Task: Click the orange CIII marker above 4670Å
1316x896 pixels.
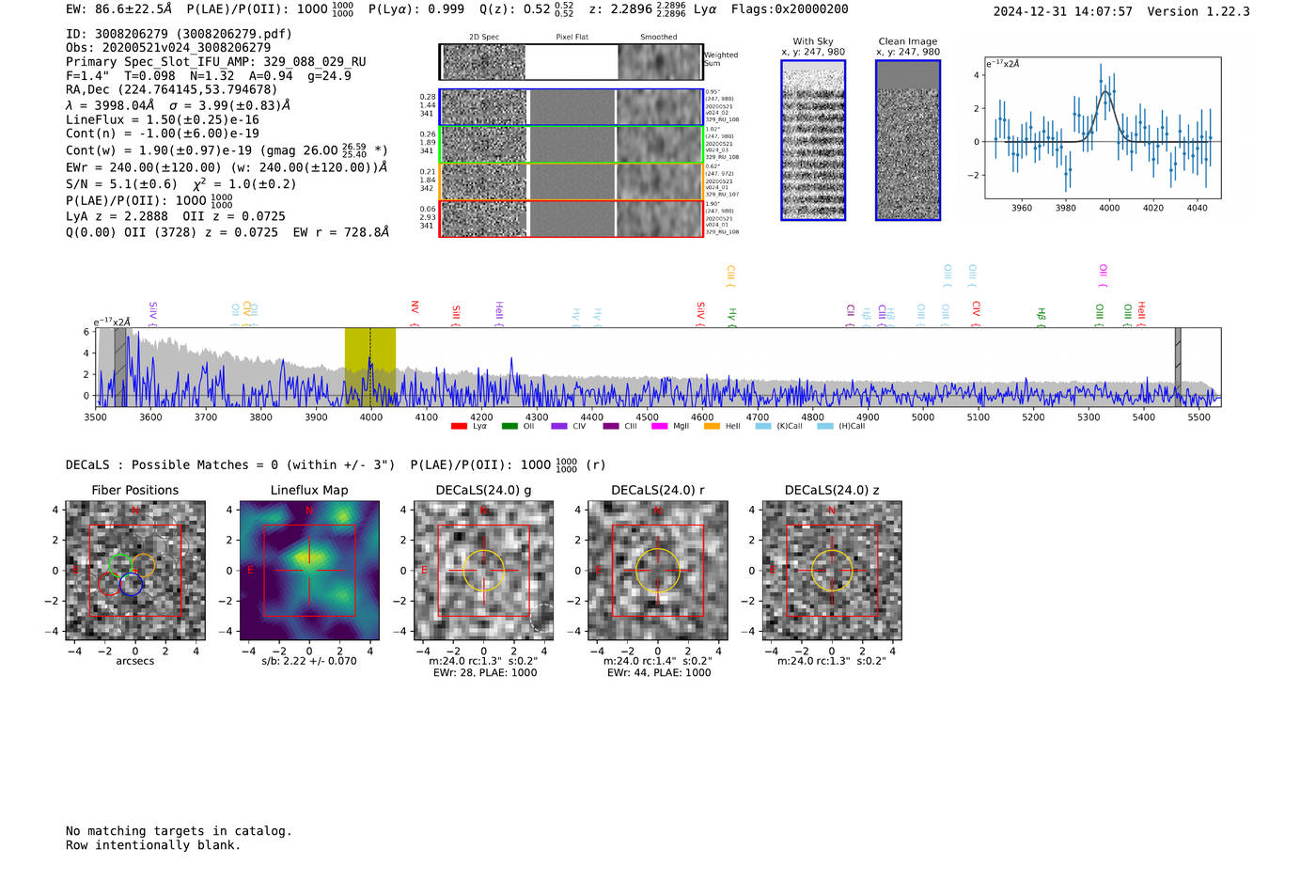Action: click(730, 275)
